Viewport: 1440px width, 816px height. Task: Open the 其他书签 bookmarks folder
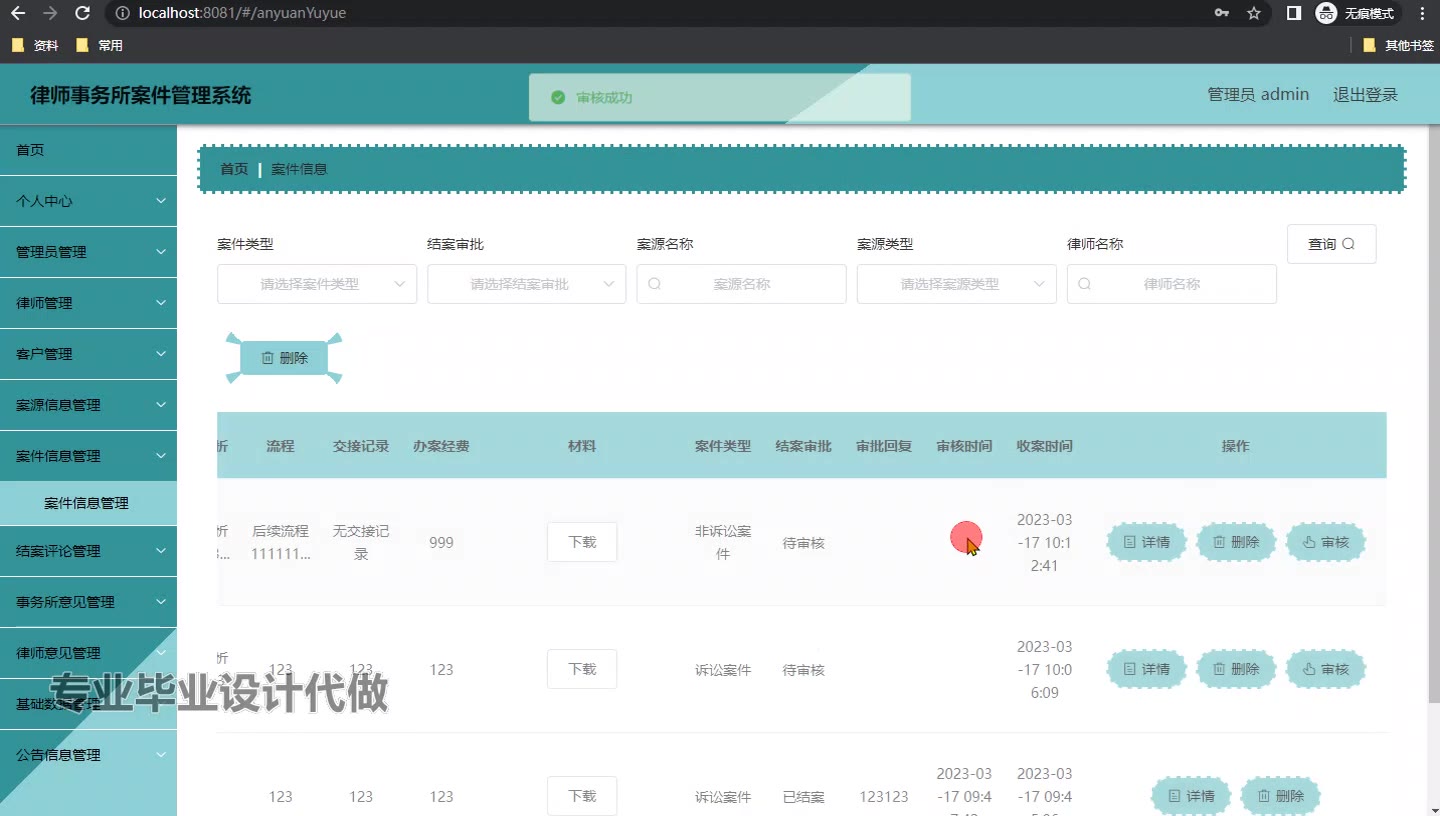tap(1398, 45)
